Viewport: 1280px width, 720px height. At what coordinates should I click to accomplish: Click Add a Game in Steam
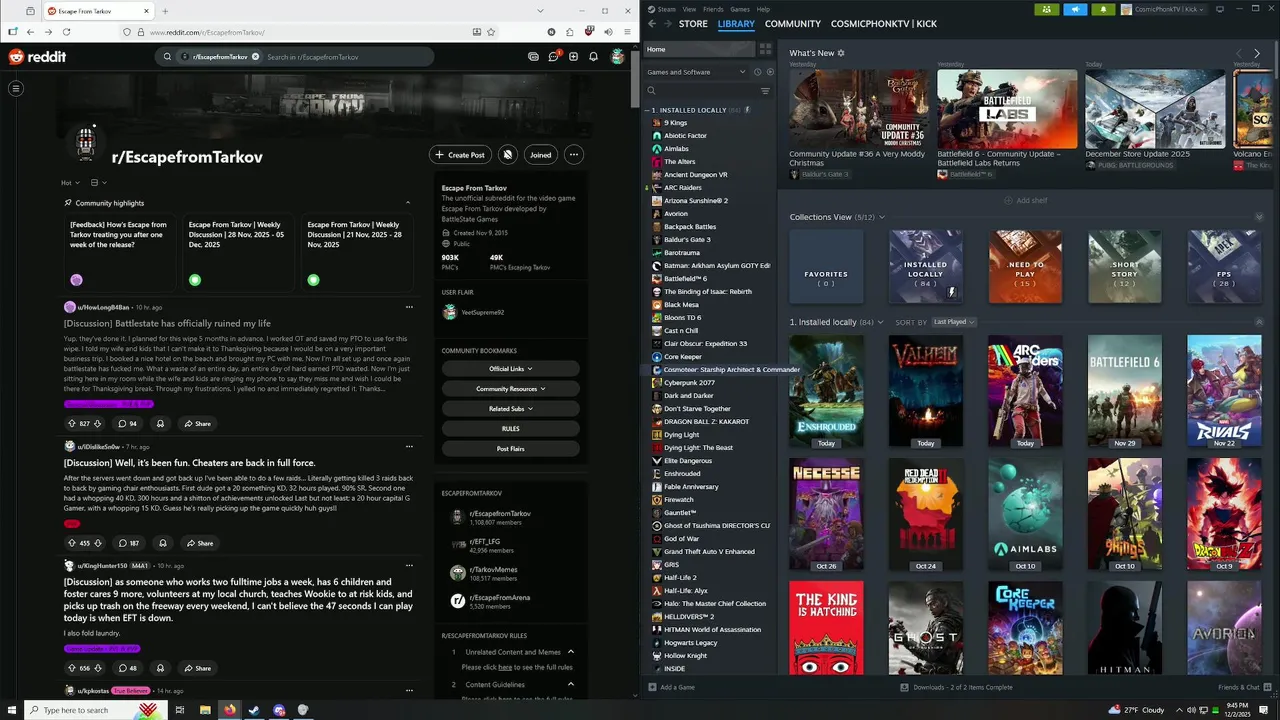click(x=670, y=687)
